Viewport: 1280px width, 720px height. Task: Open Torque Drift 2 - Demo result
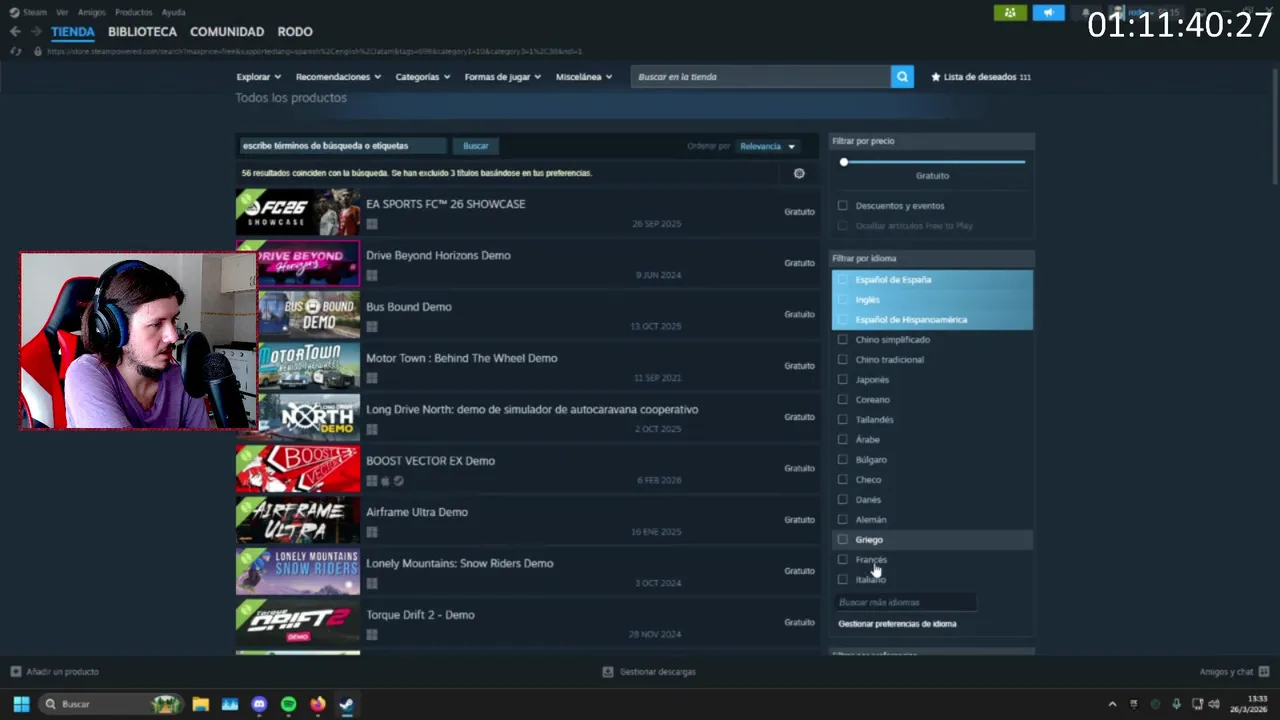point(527,623)
